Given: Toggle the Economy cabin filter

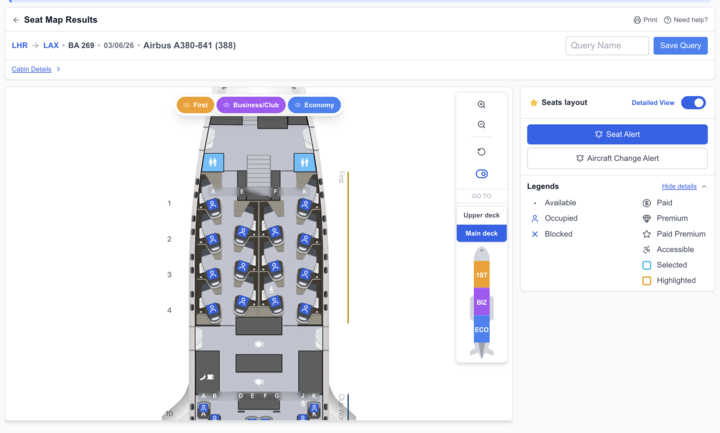Looking at the screenshot, I should click(314, 105).
